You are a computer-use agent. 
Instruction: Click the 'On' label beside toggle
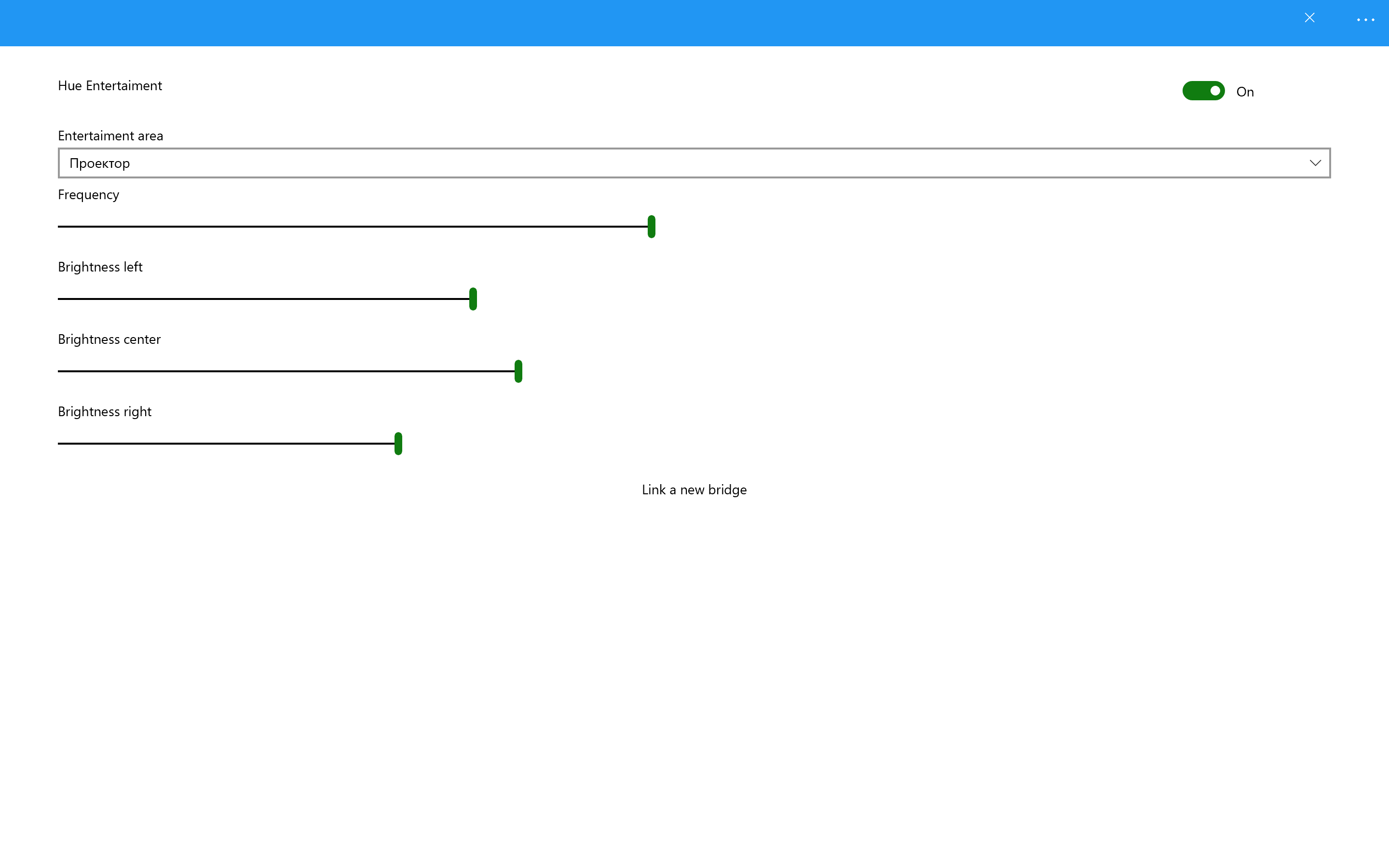tap(1244, 92)
